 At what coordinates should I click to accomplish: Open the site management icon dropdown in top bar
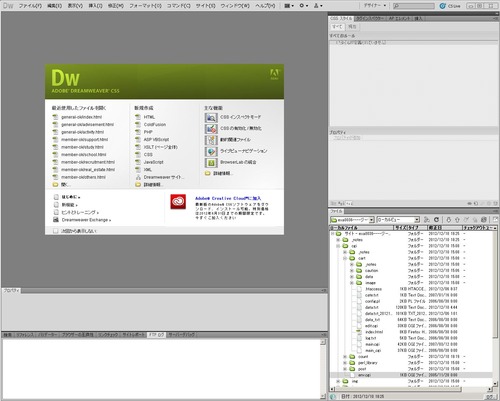(x=318, y=6)
